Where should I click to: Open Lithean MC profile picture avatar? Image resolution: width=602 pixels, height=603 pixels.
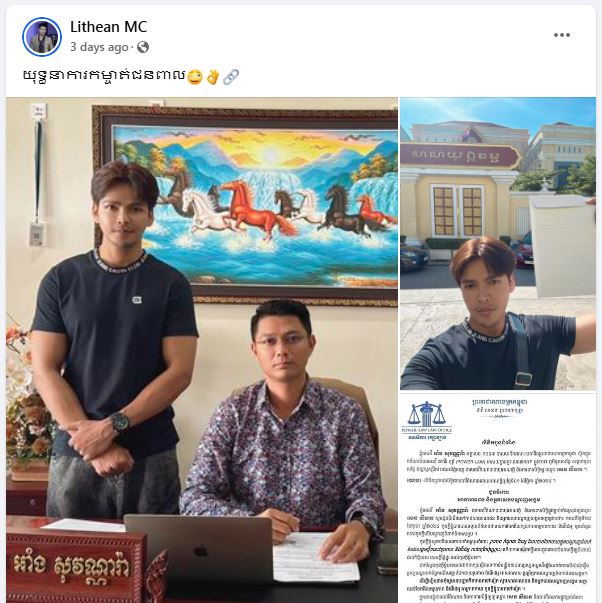42,37
